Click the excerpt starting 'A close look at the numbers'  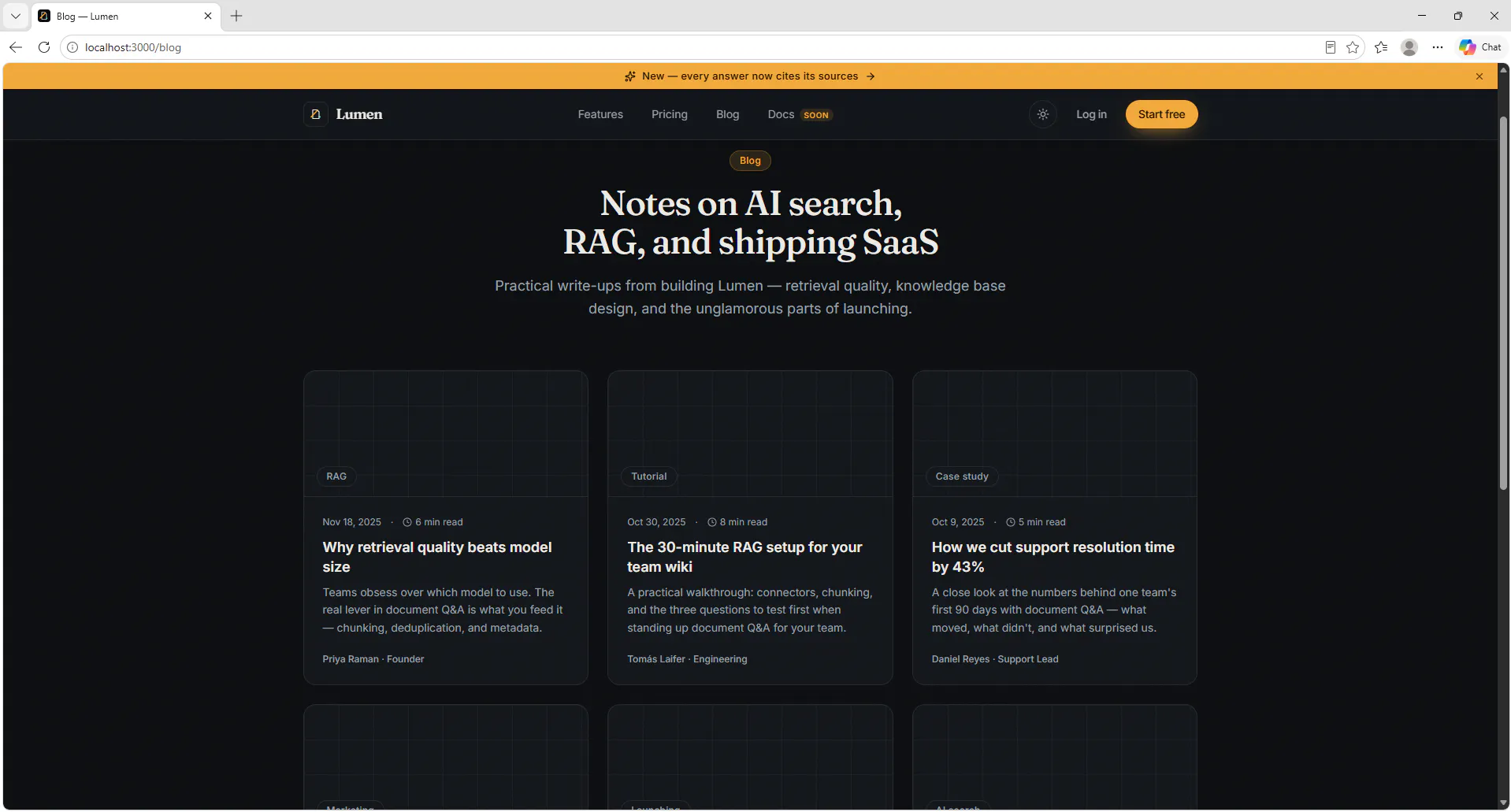coord(1054,610)
